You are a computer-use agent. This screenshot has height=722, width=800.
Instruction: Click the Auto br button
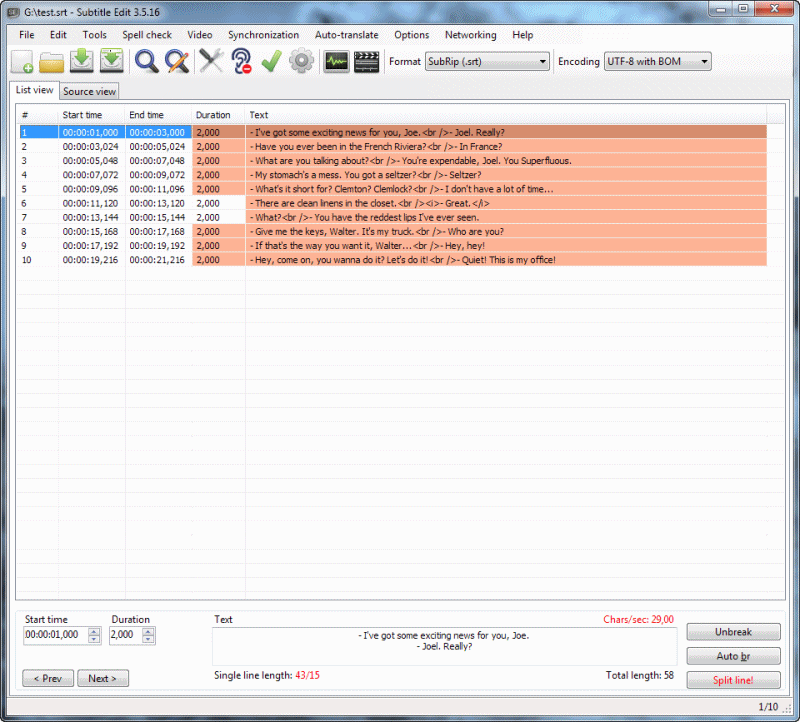[733, 656]
